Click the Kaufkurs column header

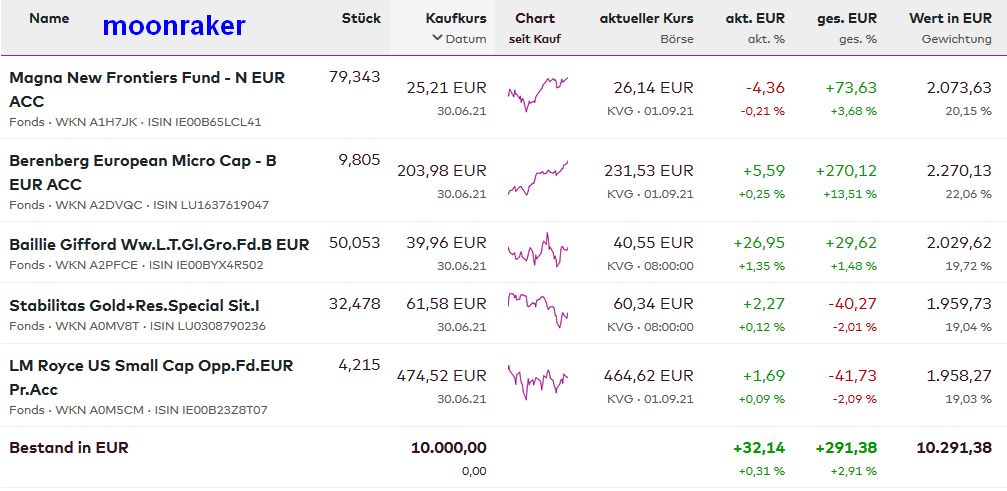[456, 18]
